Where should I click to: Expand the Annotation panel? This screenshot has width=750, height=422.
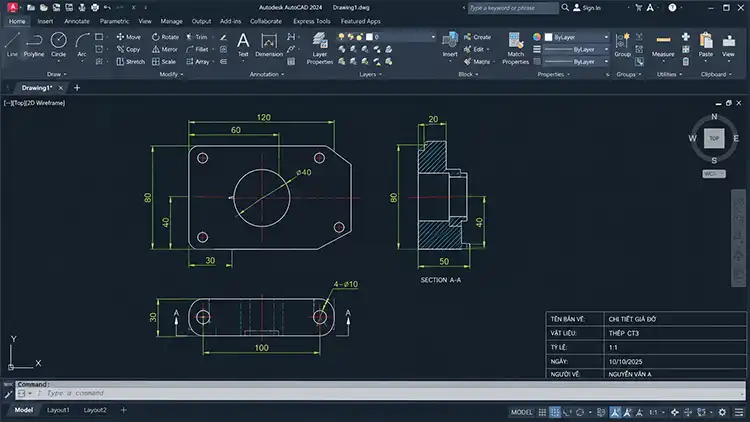pyautogui.click(x=267, y=74)
